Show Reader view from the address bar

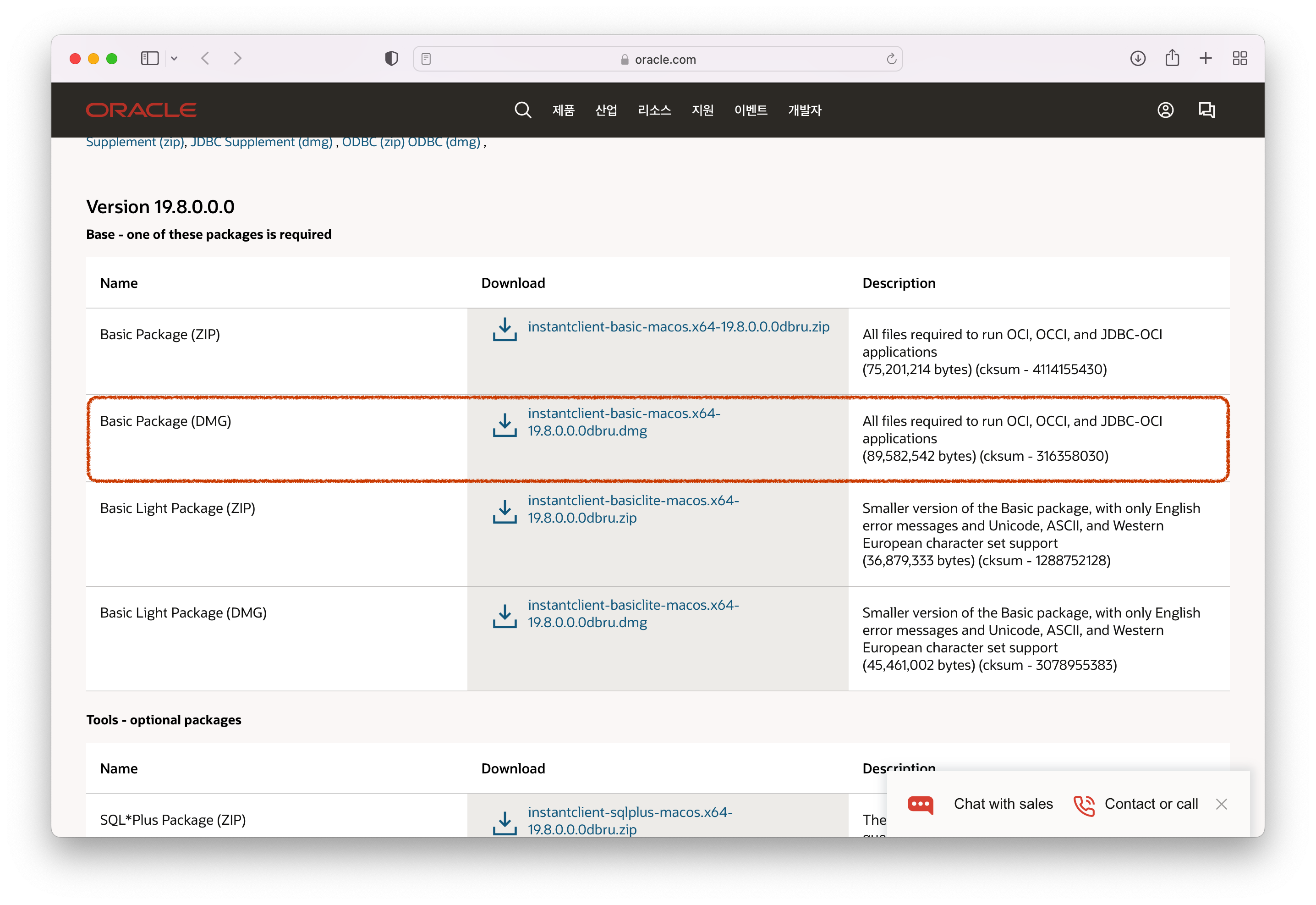(426, 59)
